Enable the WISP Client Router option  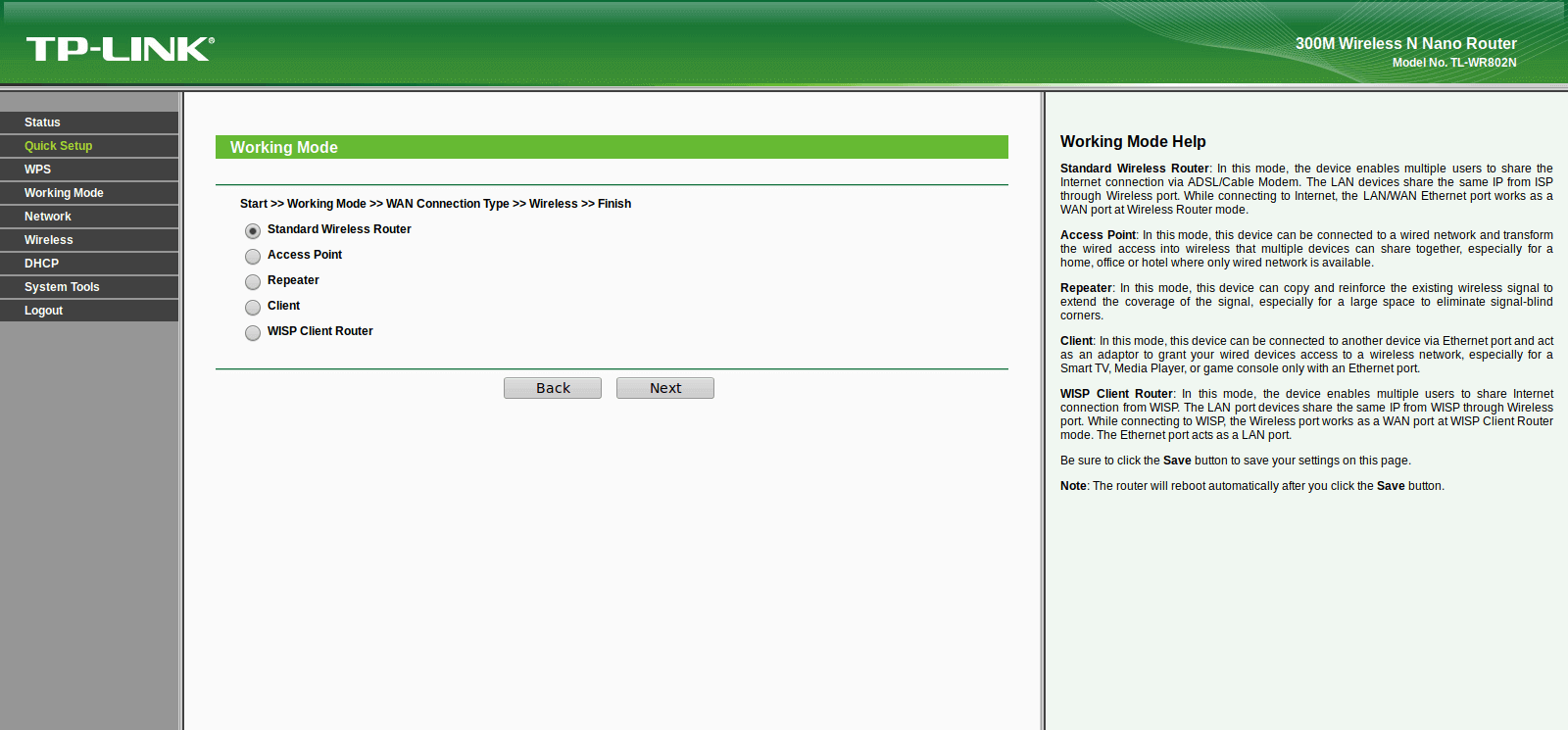253,333
